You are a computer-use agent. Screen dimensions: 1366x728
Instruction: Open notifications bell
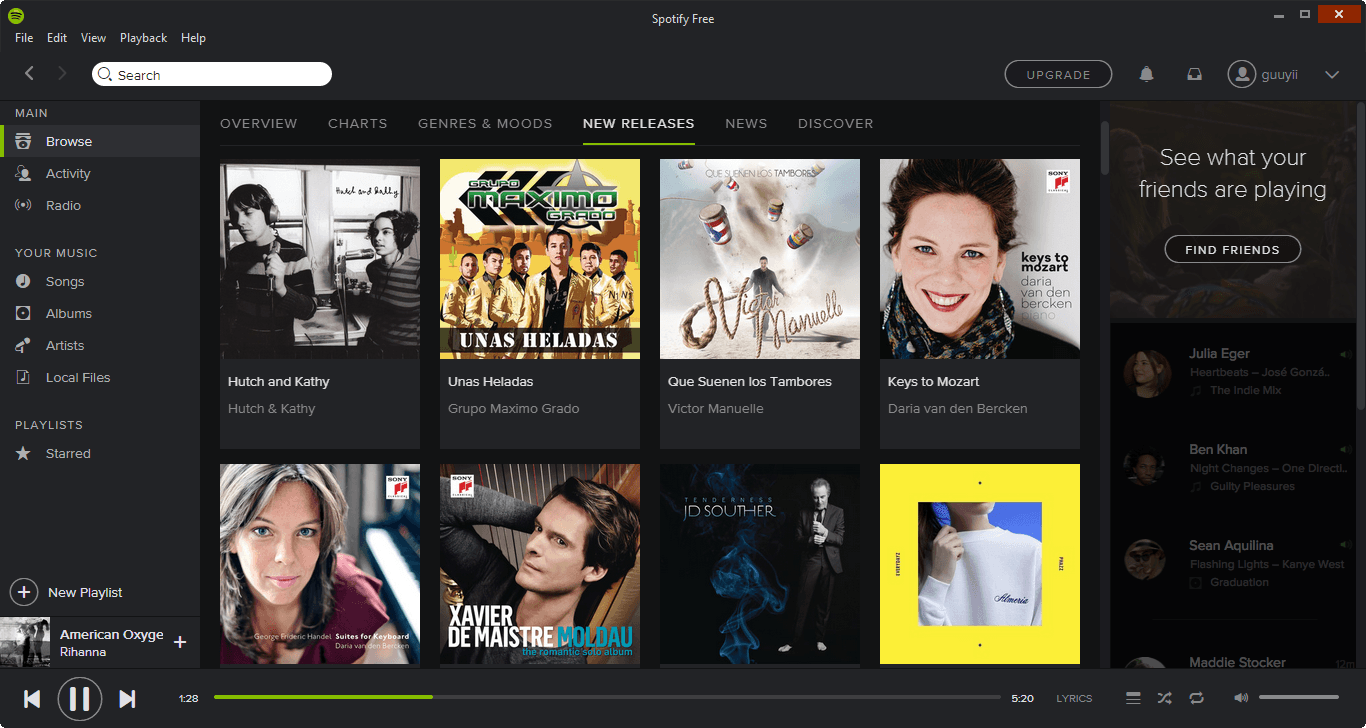[1147, 74]
